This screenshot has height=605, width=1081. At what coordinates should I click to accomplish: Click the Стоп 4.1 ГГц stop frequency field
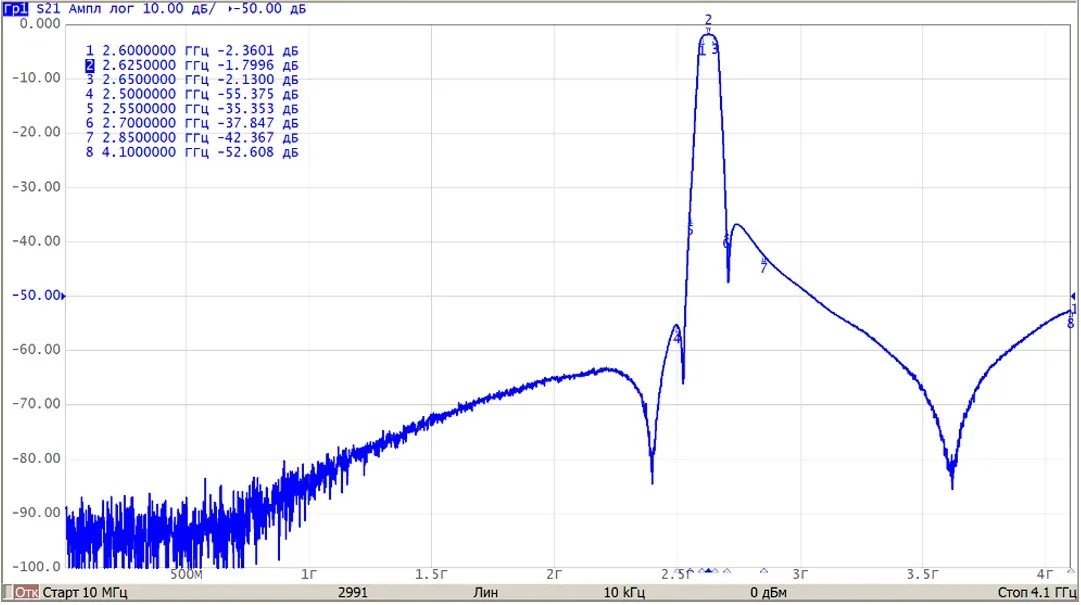pos(1037,592)
